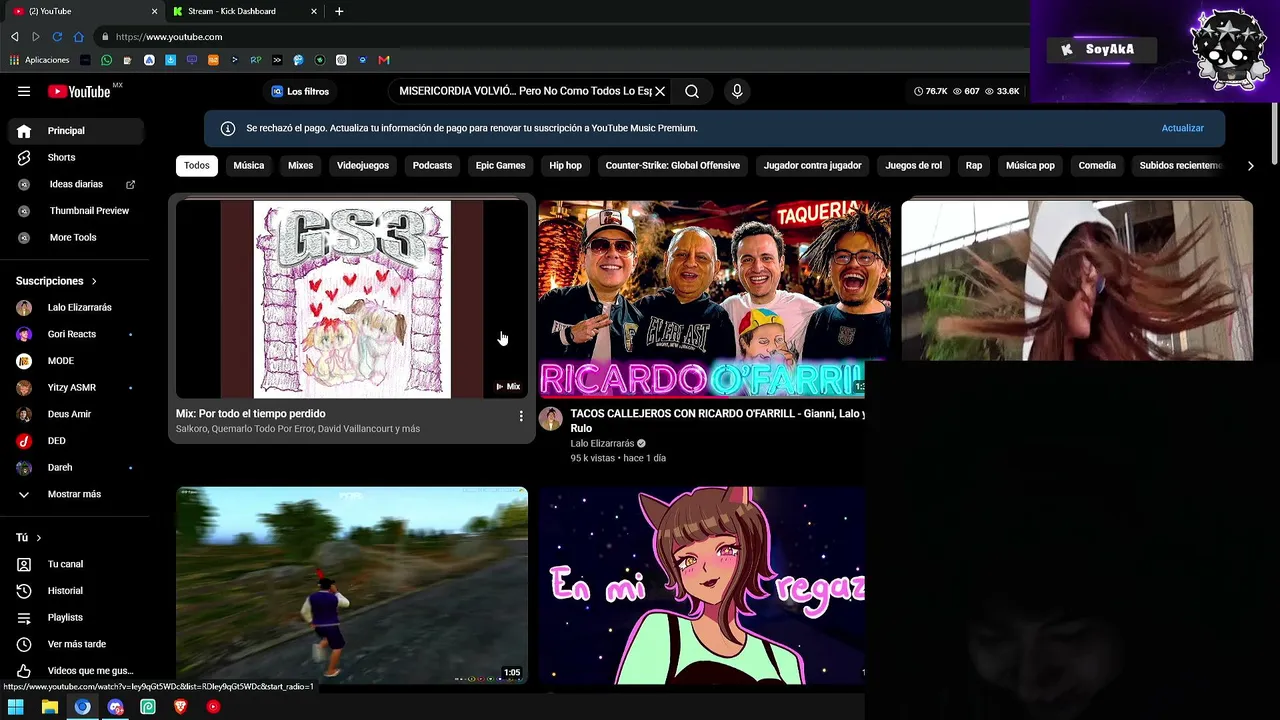Click the browser home button
Viewport: 1280px width, 720px height.
point(79,37)
